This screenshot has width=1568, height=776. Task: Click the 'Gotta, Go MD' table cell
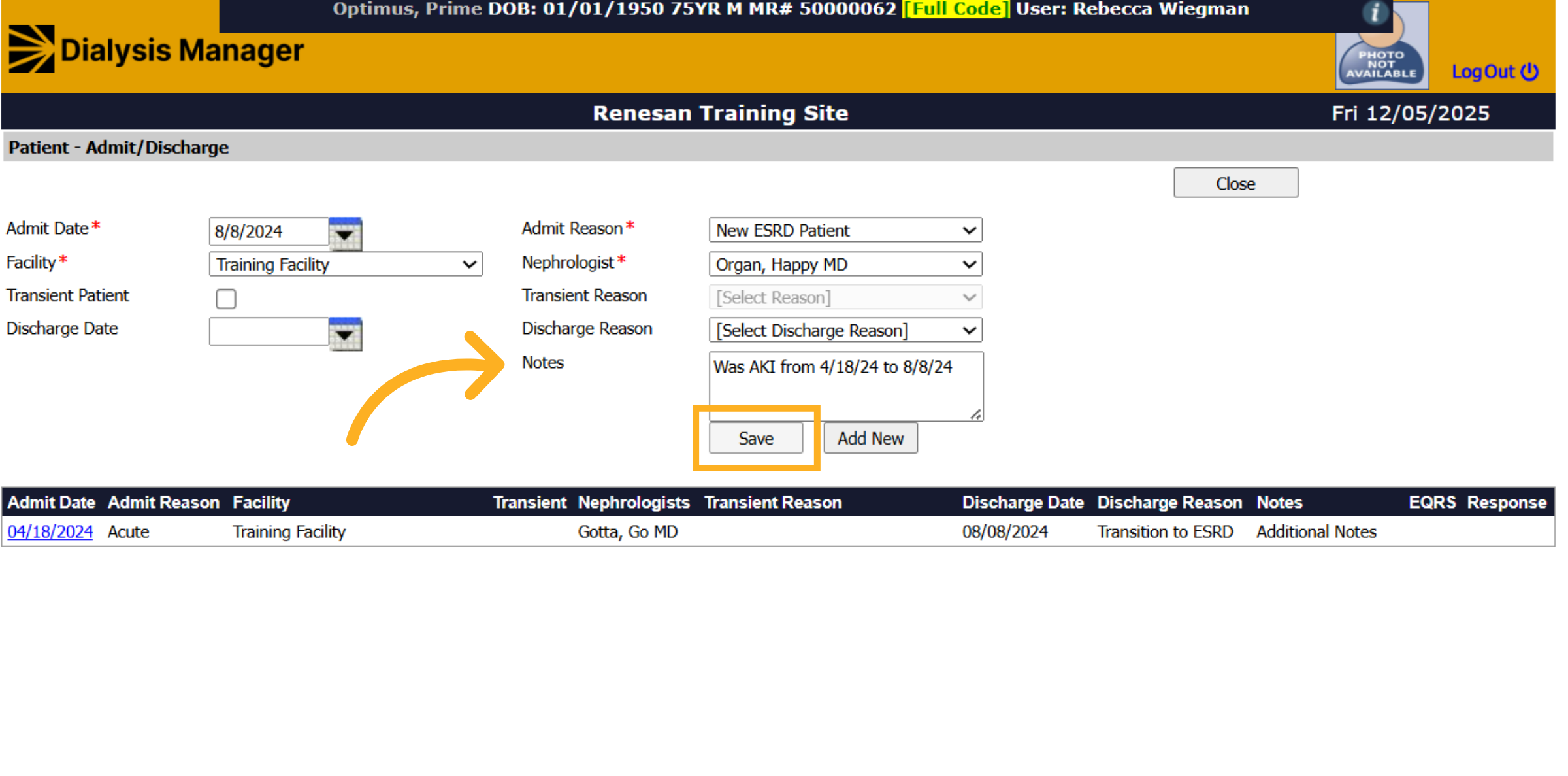(x=628, y=531)
